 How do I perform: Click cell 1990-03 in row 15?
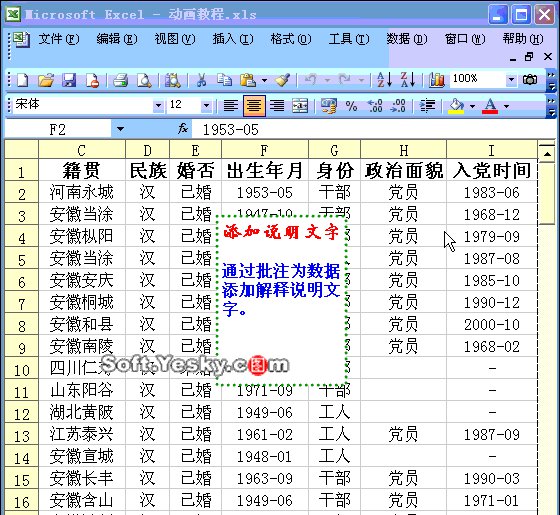tap(492, 478)
